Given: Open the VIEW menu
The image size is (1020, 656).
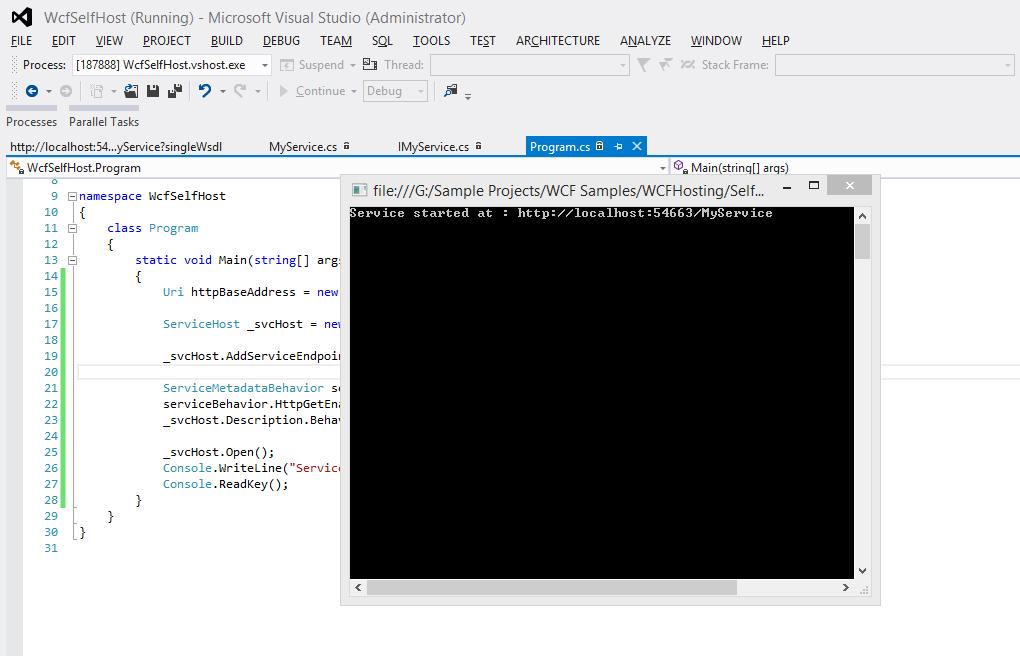Looking at the screenshot, I should (109, 40).
